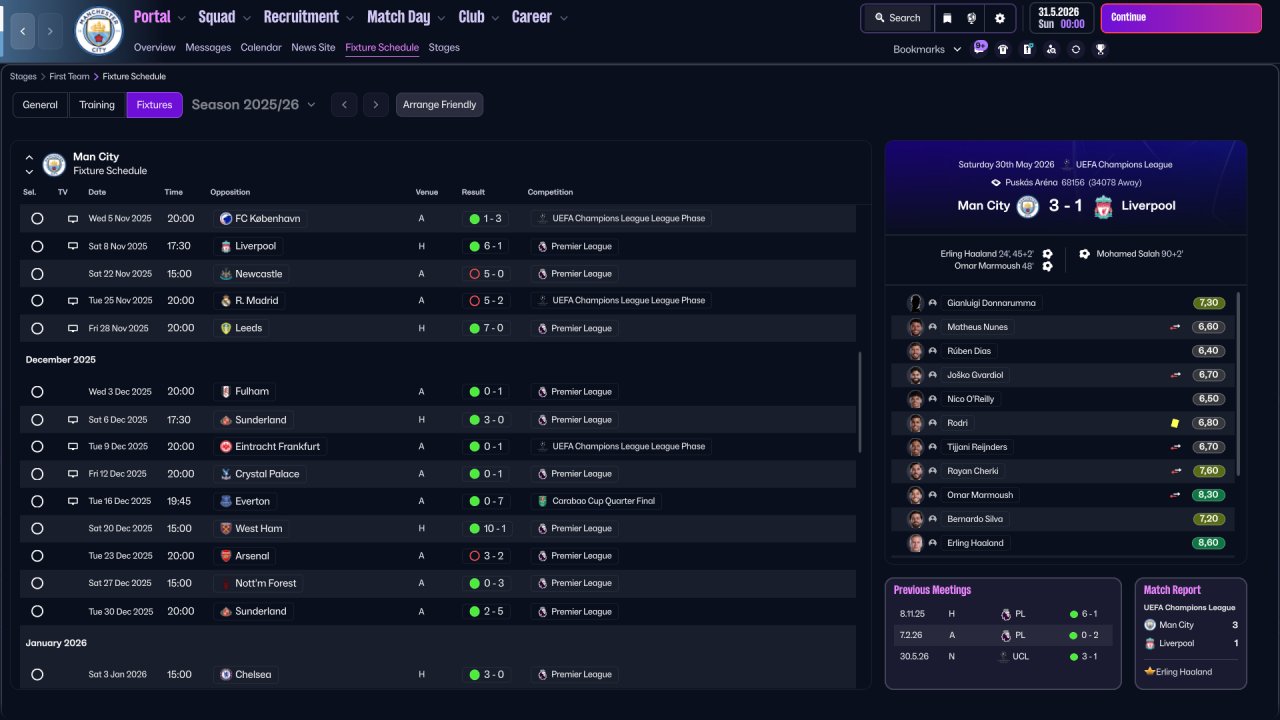Select the Crystal Palace fixture radio button
The width and height of the screenshot is (1280, 720).
pyautogui.click(x=37, y=474)
